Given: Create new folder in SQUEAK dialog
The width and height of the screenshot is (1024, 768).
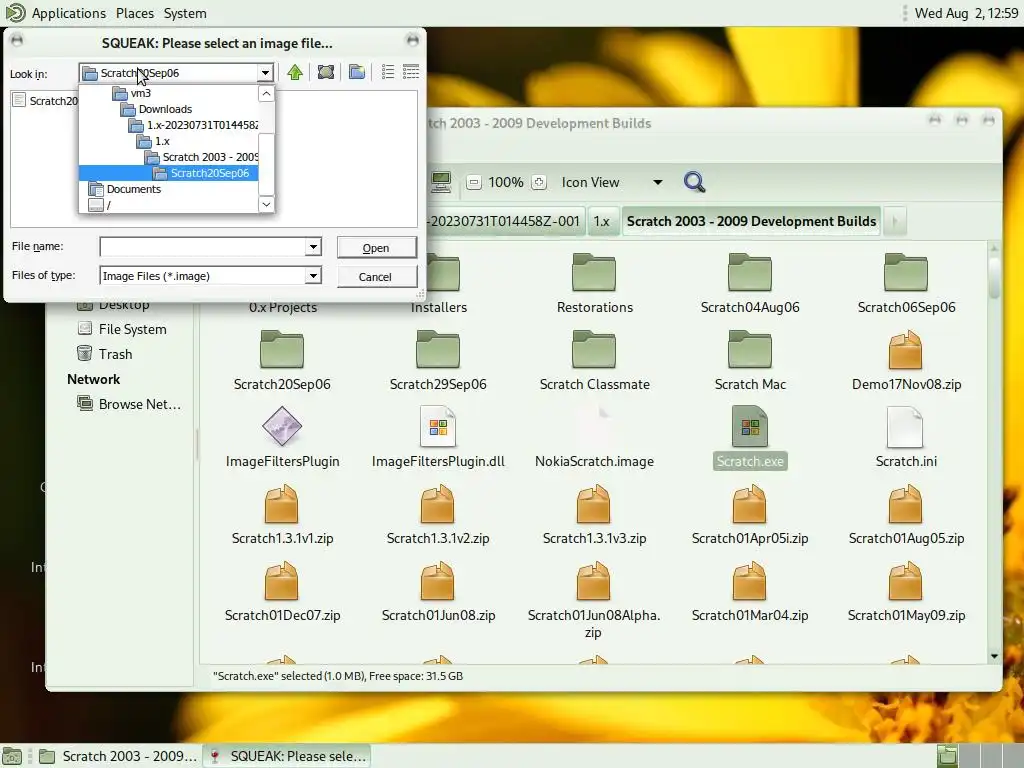Looking at the screenshot, I should (x=357, y=72).
